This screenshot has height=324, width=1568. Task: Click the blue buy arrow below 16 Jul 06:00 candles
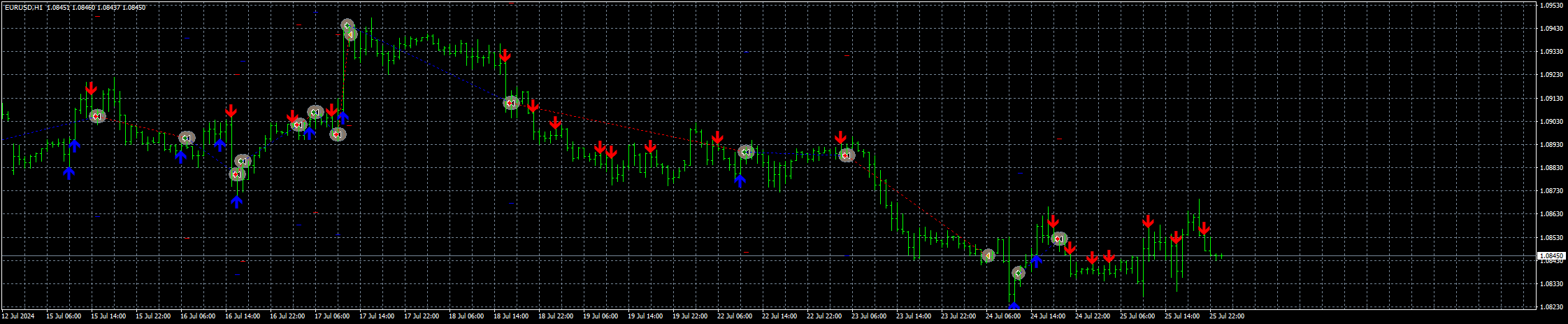[180, 157]
